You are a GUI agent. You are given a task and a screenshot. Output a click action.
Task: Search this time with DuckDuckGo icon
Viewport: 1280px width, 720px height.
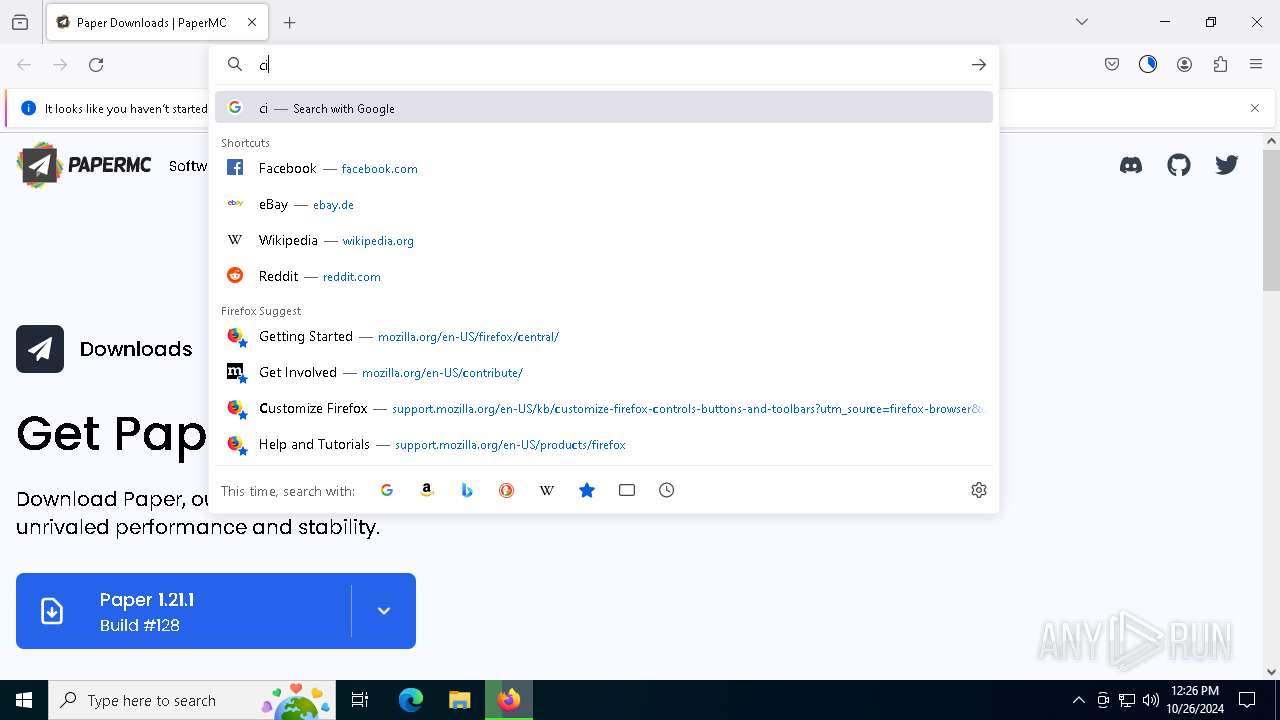[x=507, y=490]
